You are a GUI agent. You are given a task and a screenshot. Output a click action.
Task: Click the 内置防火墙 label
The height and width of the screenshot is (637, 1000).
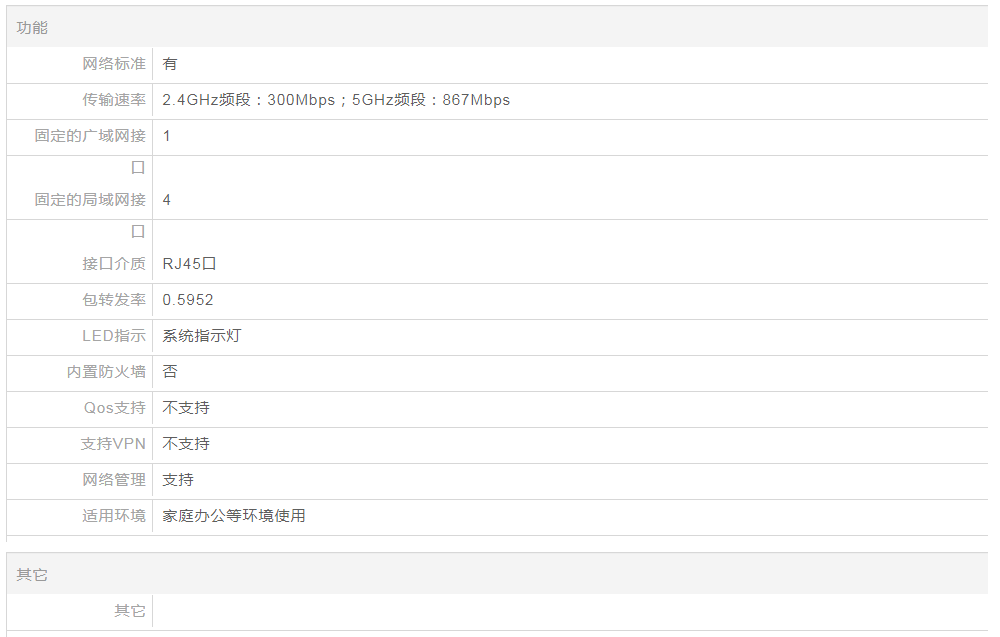point(106,372)
